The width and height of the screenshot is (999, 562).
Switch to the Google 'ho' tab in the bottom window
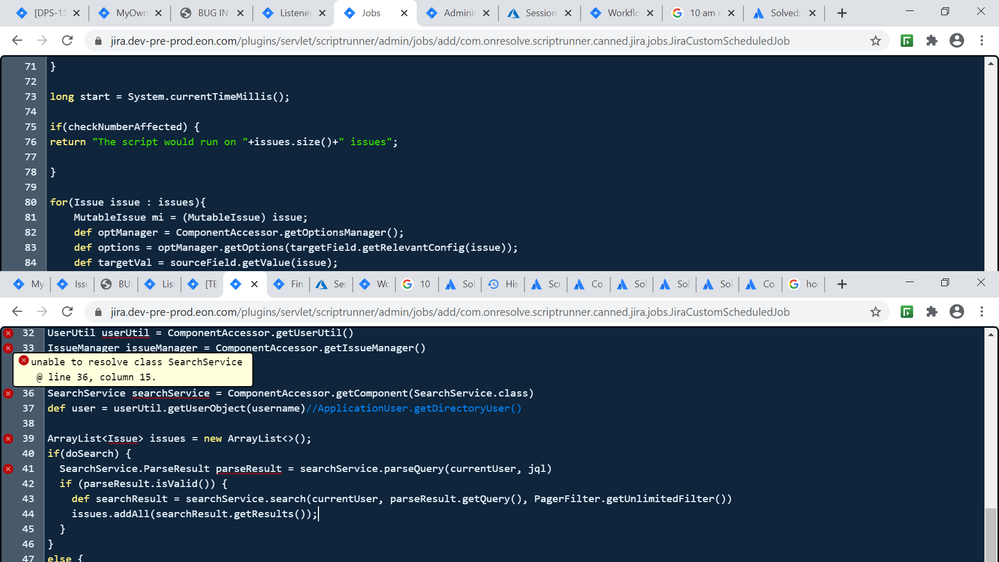[x=803, y=284]
